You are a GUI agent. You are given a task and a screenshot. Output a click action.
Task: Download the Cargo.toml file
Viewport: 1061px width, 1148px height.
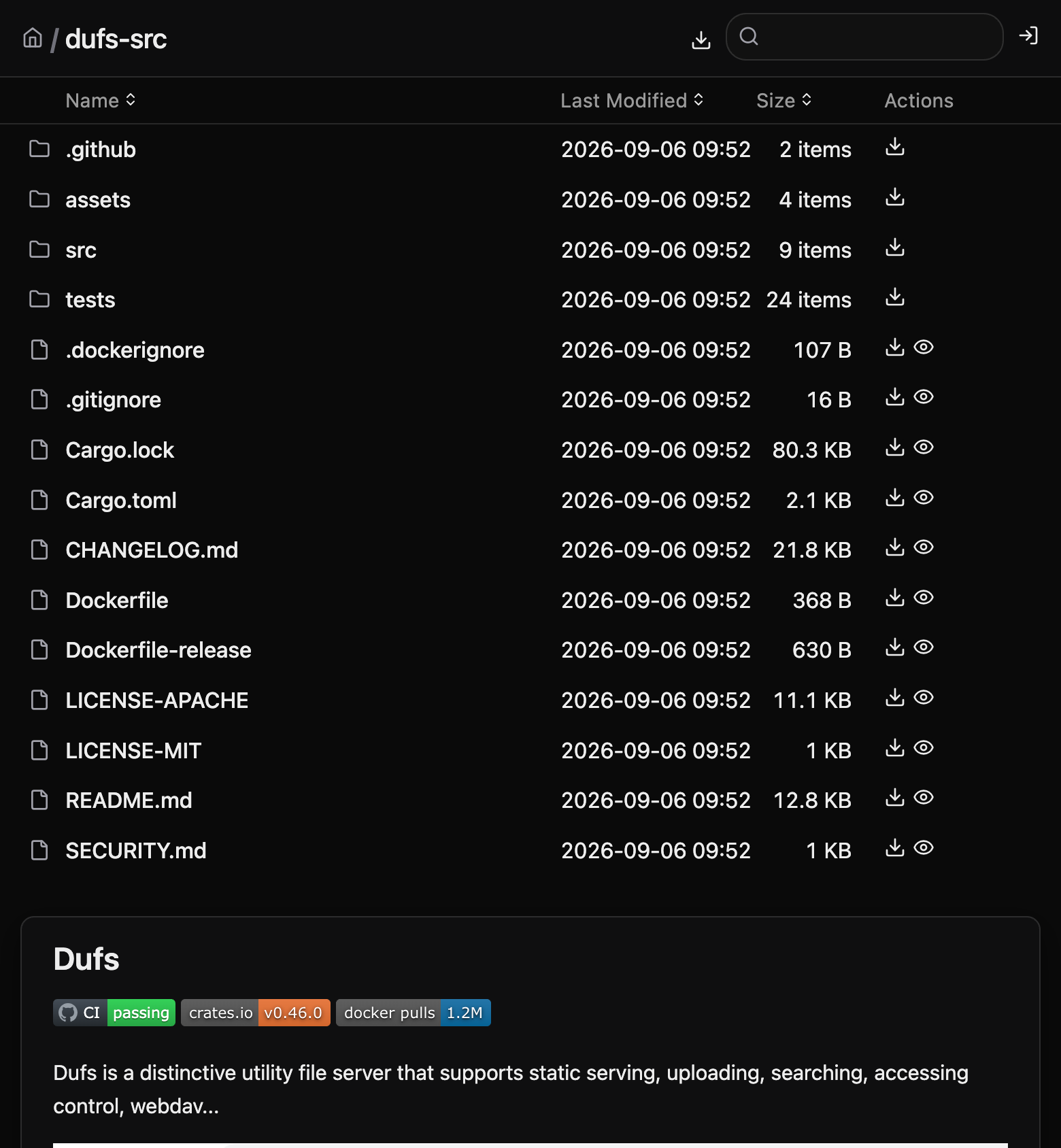[895, 498]
